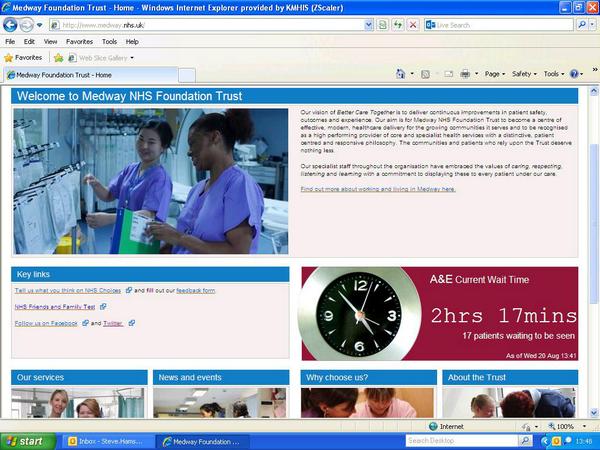Click external link icon beside Twitter link

[132, 323]
